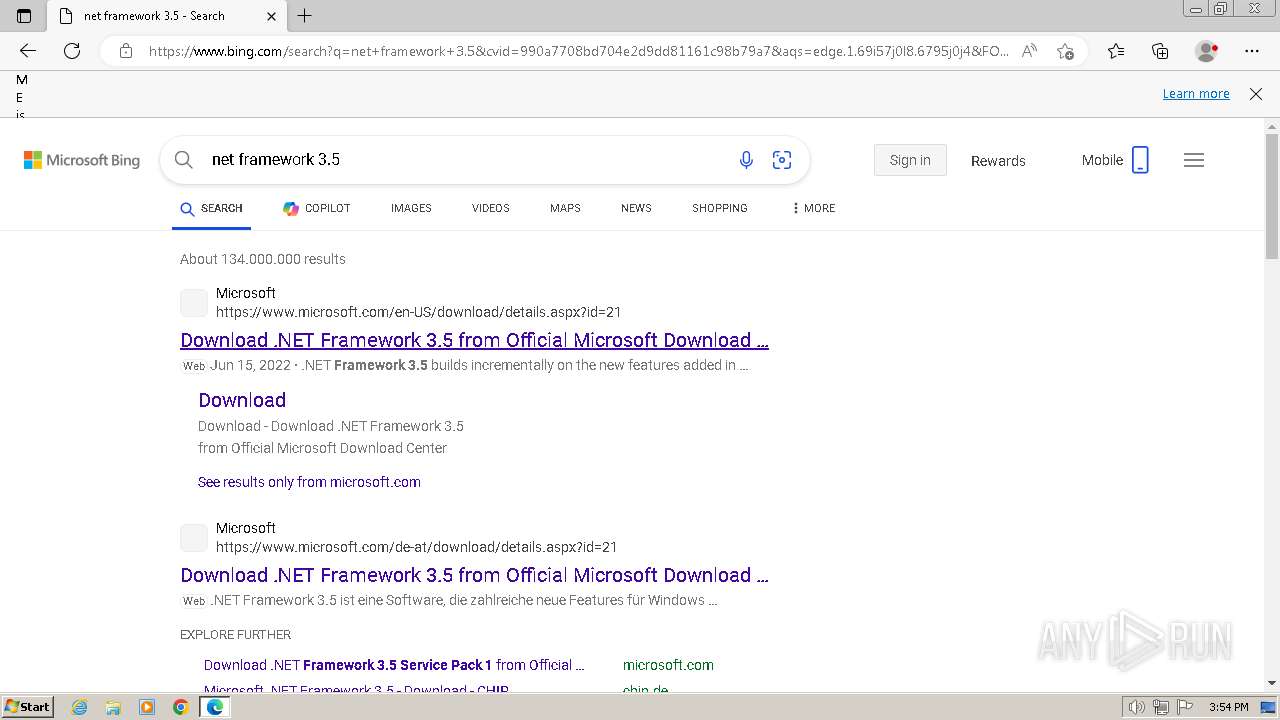Open second 'Download .NET Framework 3.5' result title
The image size is (1280, 720).
pos(474,575)
